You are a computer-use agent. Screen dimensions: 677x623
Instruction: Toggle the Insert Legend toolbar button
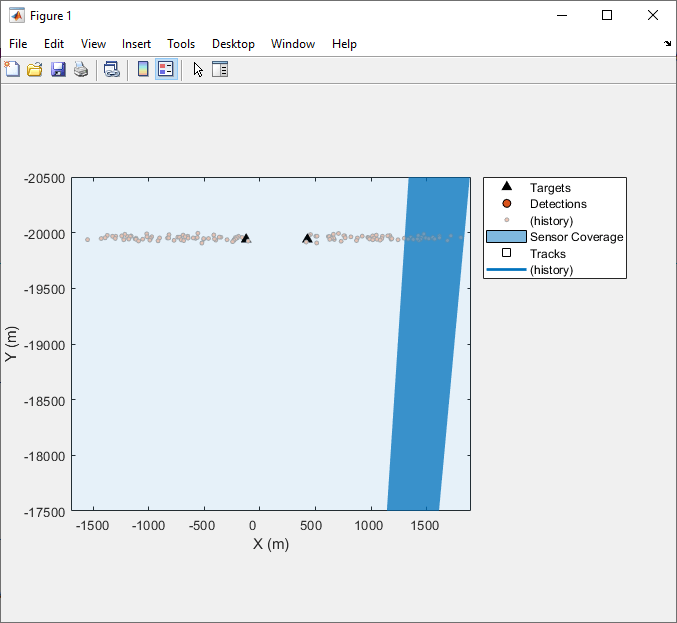(x=166, y=69)
